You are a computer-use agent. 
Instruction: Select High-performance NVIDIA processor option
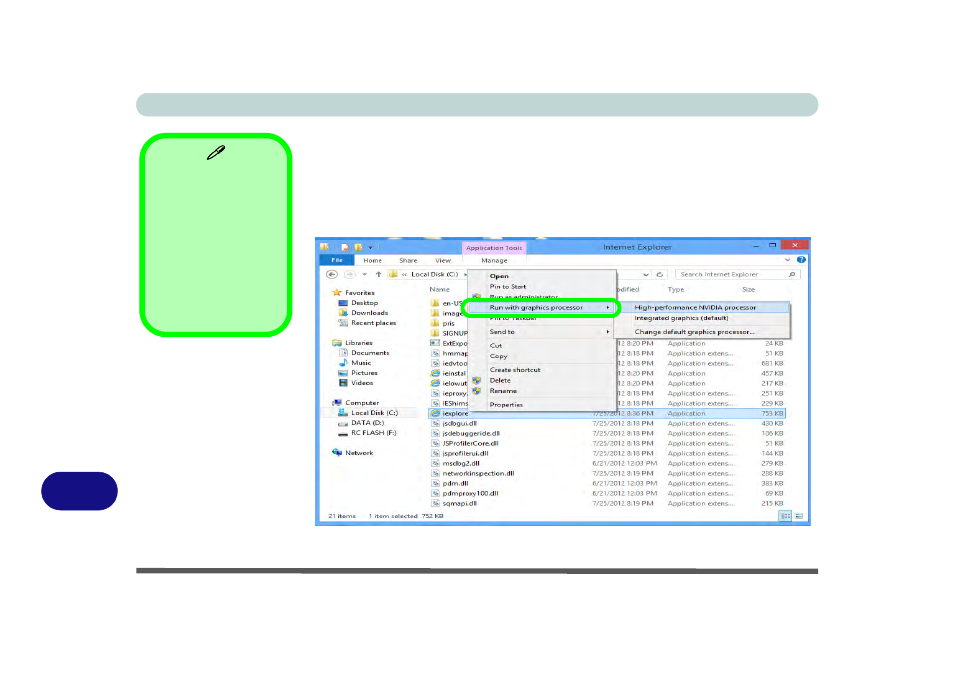[x=703, y=308]
